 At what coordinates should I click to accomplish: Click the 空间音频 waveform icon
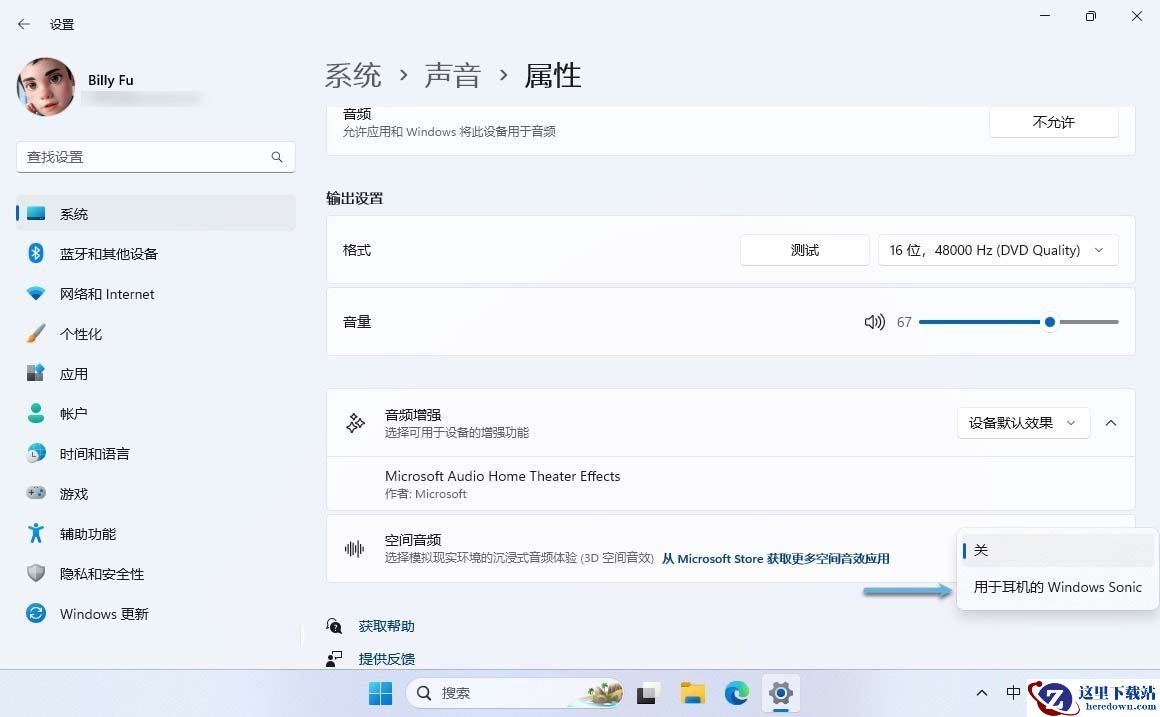click(354, 549)
